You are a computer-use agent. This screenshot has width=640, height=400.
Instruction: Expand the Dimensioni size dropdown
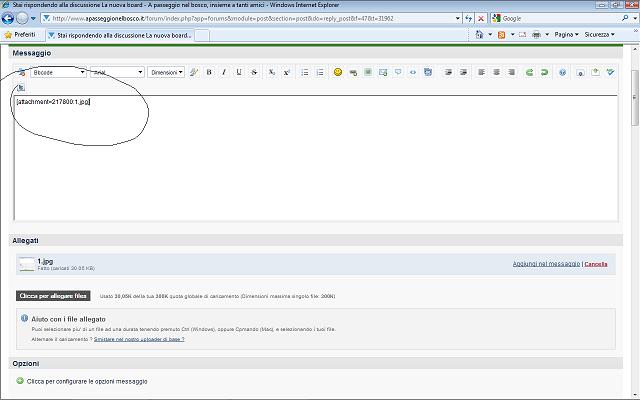tap(166, 72)
